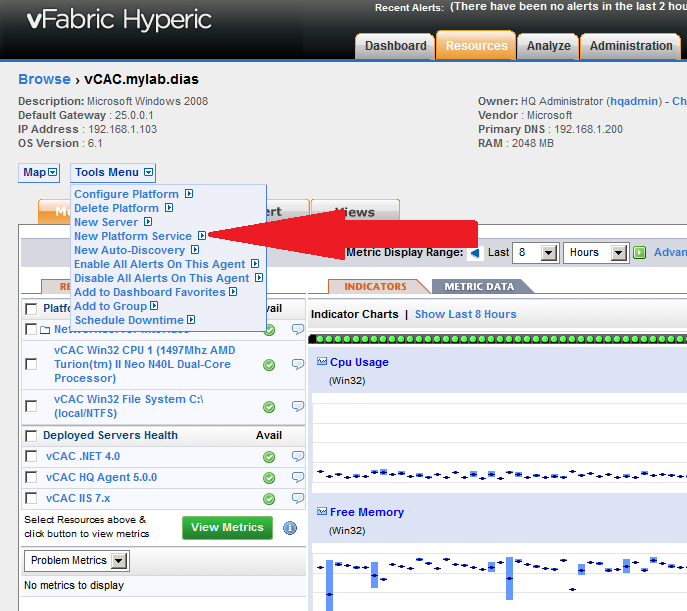The image size is (687, 611).
Task: Click previous range blue arrow icon
Action: coord(475,253)
